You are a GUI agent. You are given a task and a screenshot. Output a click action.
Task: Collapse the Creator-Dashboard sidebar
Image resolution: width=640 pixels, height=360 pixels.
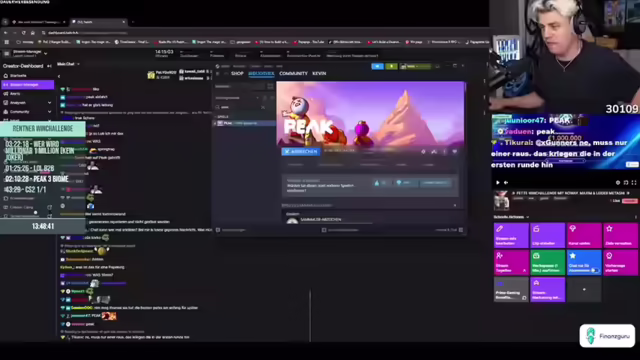[x=49, y=66]
